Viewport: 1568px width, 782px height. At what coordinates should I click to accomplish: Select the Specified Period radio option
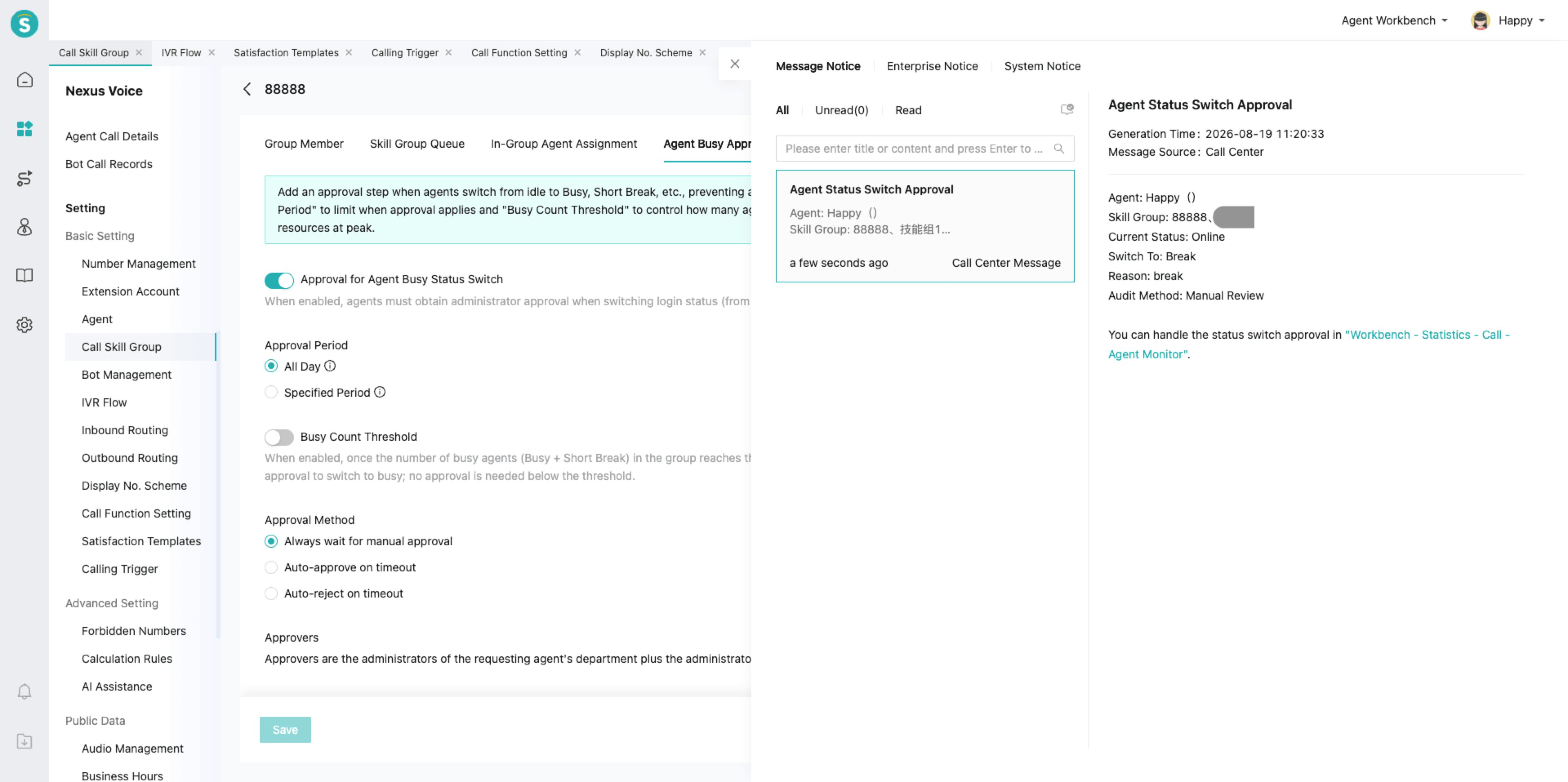[x=271, y=392]
